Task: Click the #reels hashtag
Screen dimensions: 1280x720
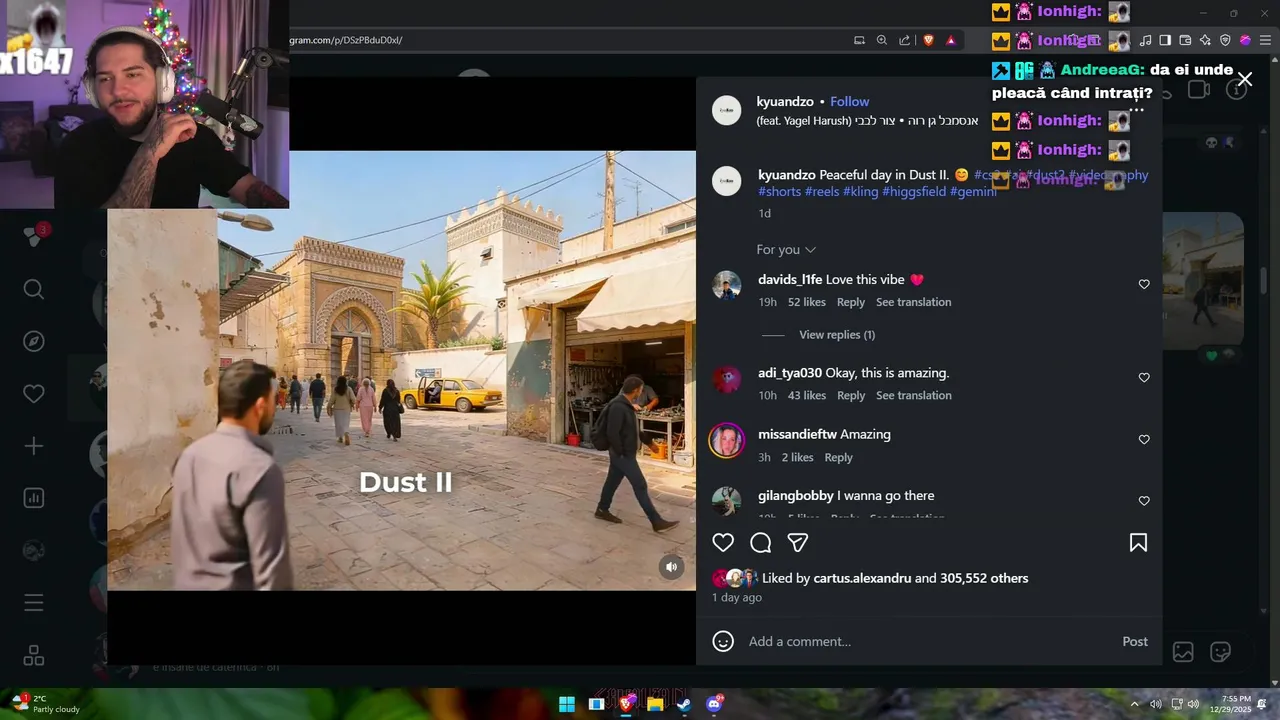Action: (x=822, y=192)
